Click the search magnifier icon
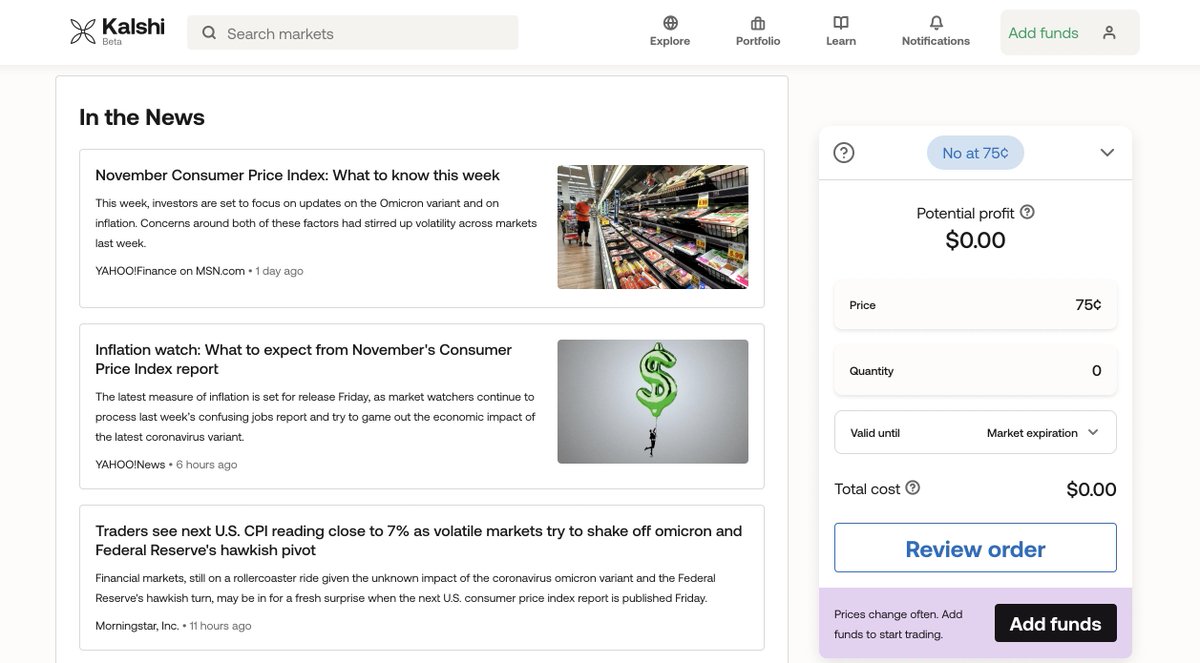The image size is (1200, 663). click(209, 33)
